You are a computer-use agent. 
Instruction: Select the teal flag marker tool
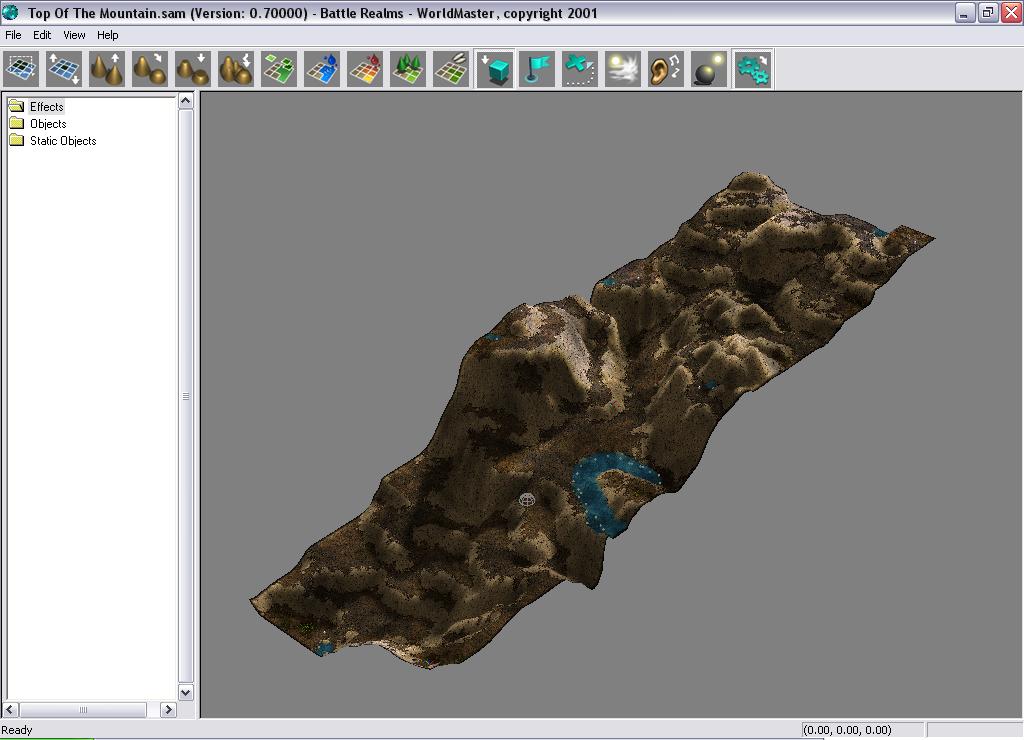pos(537,70)
